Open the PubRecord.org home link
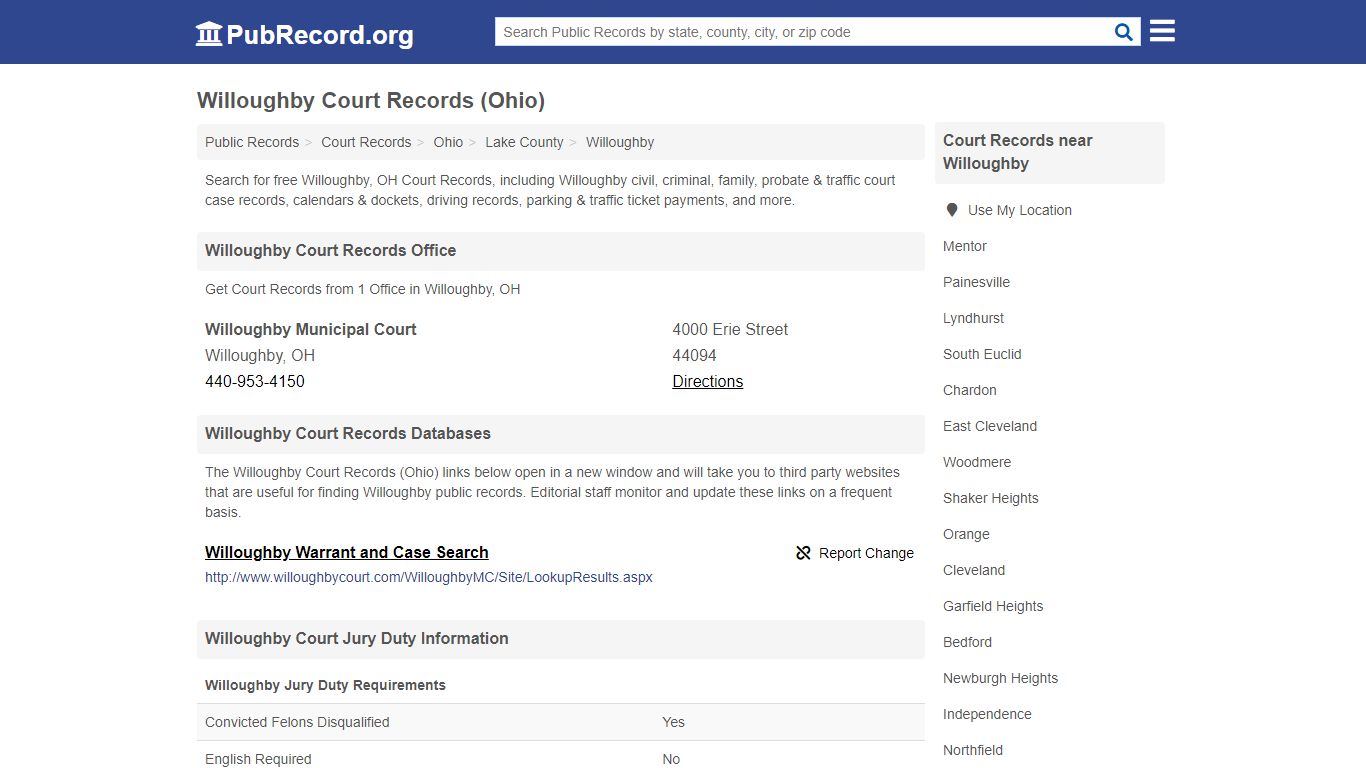 click(304, 34)
